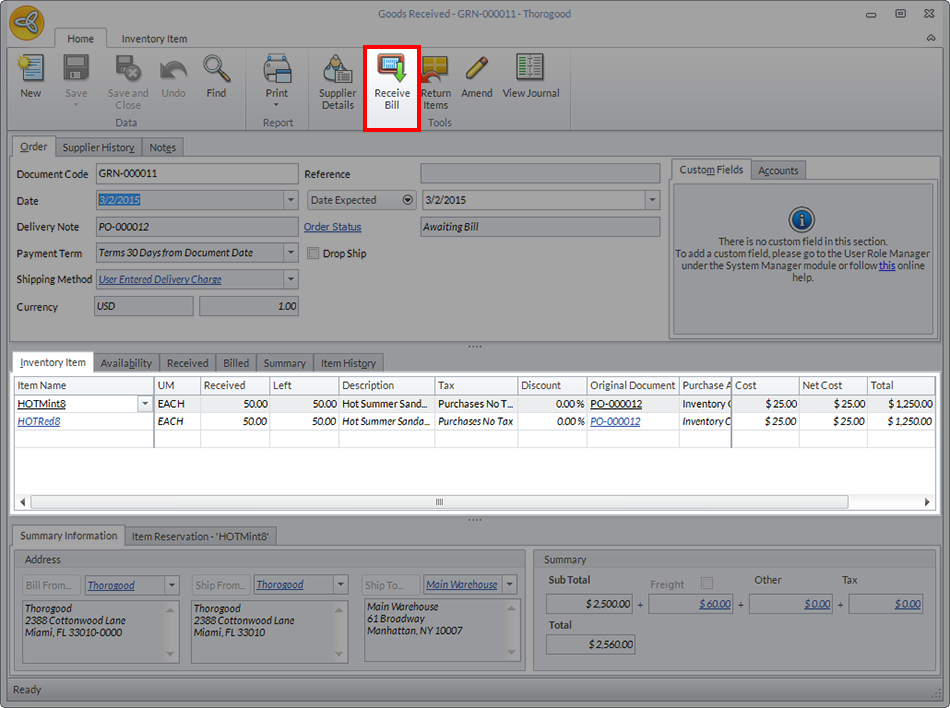Open the Order Status link

[332, 227]
